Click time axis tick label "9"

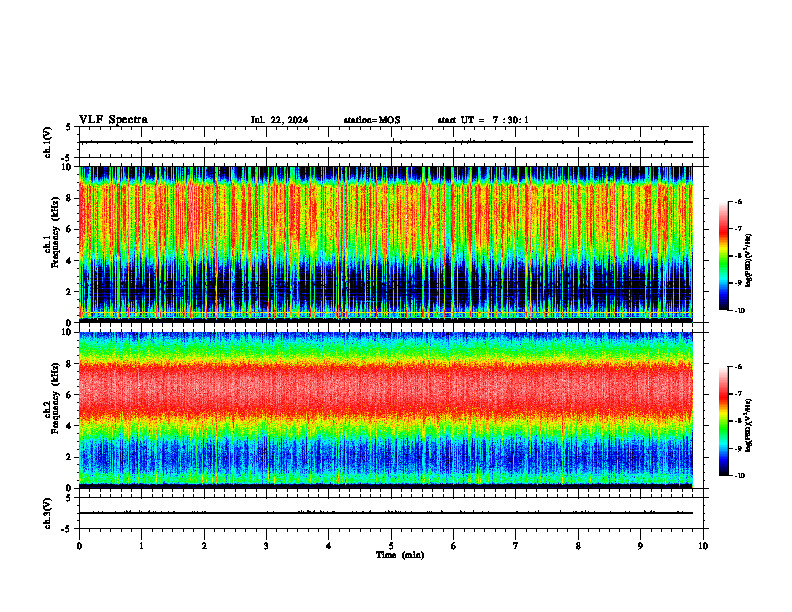click(x=640, y=546)
